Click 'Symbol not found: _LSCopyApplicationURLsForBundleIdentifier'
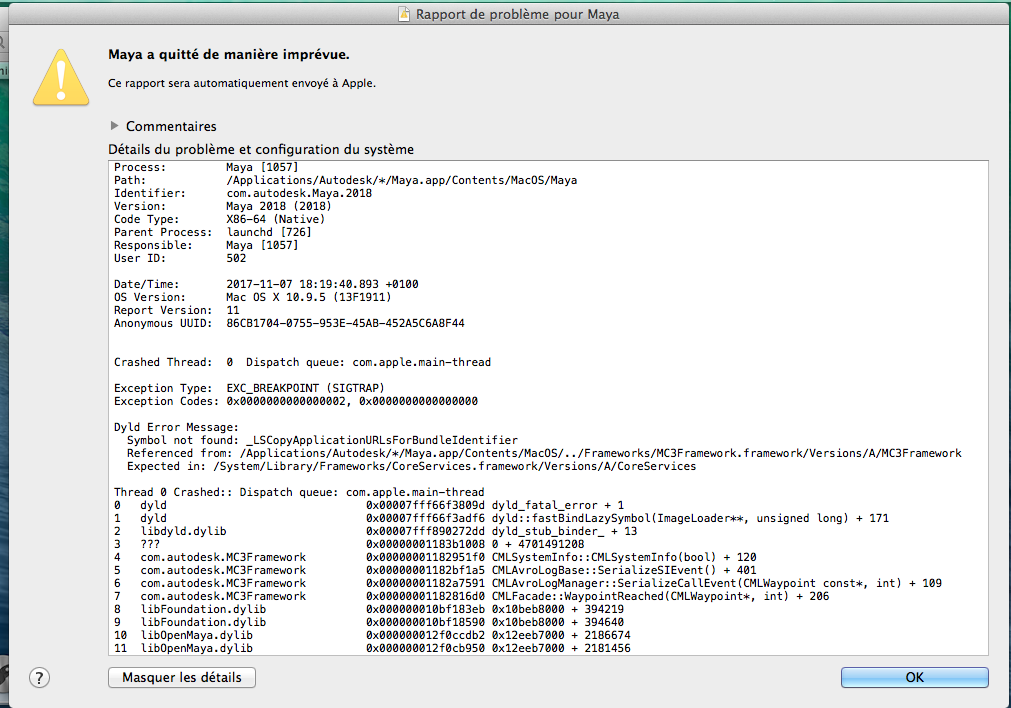This screenshot has height=708, width=1011. click(x=322, y=440)
